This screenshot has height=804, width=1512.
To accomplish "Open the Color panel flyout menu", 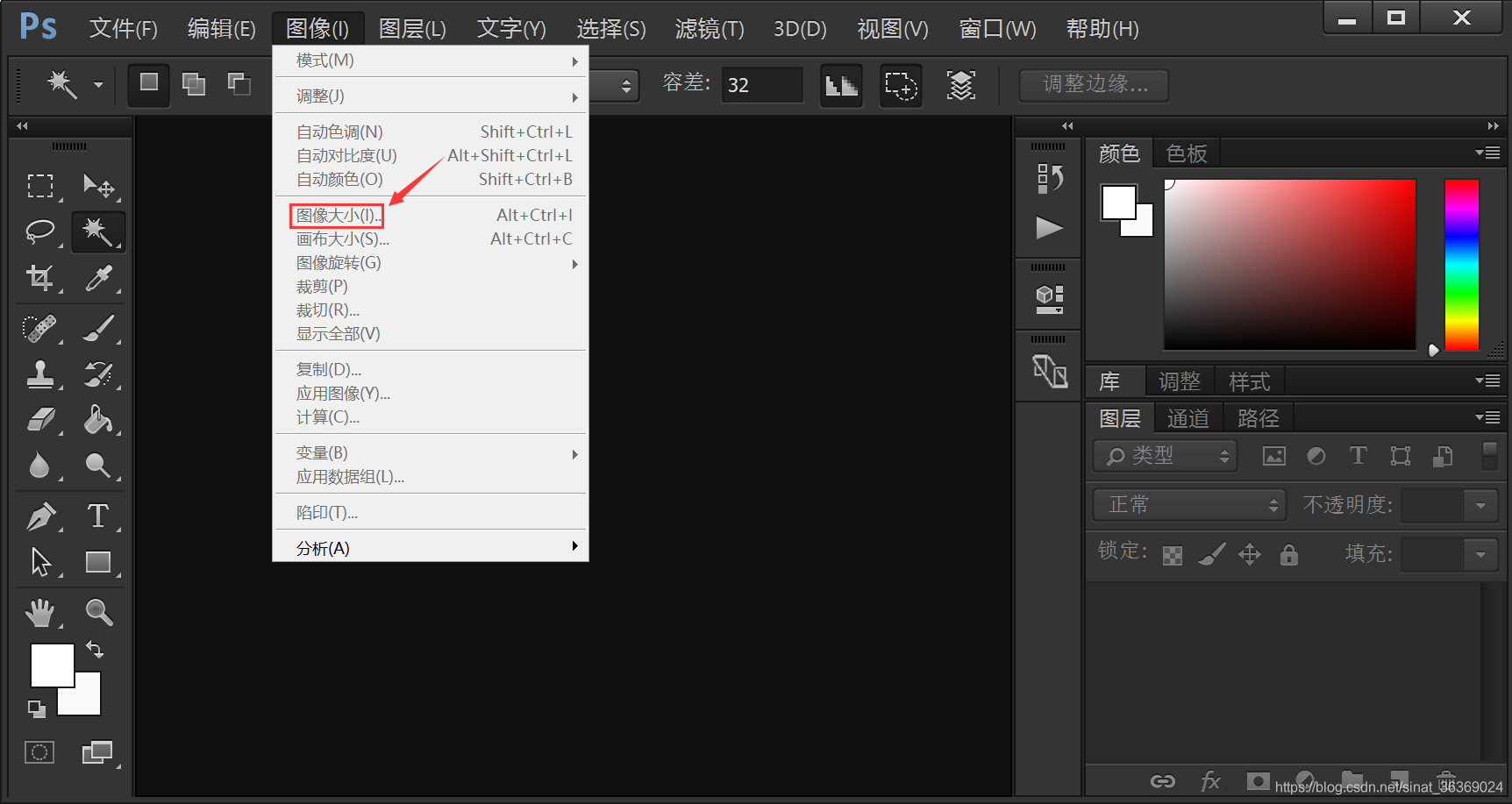I will pyautogui.click(x=1487, y=153).
